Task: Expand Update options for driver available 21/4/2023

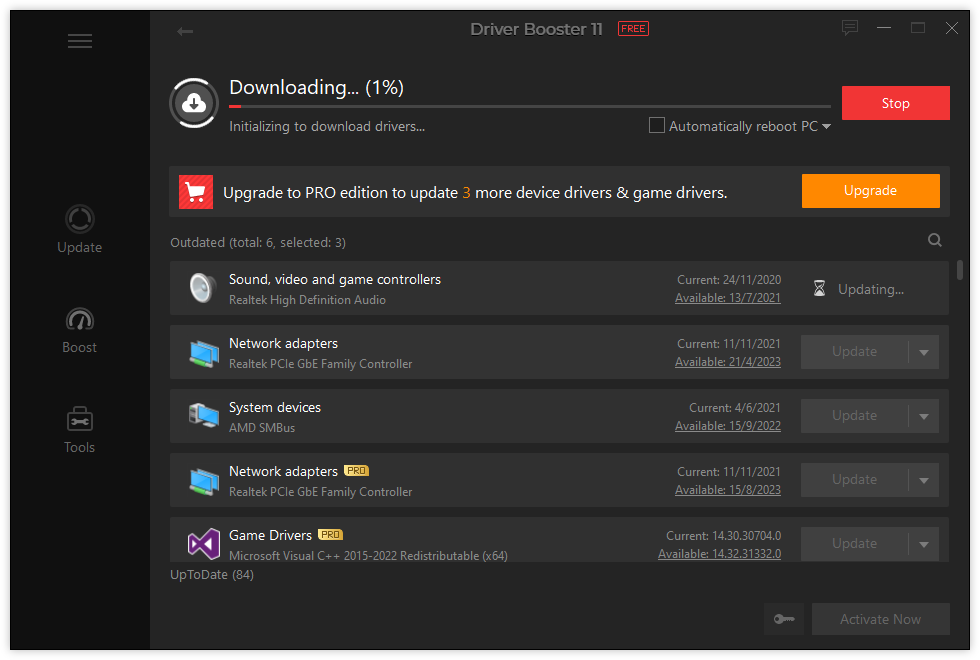Action: 924,352
